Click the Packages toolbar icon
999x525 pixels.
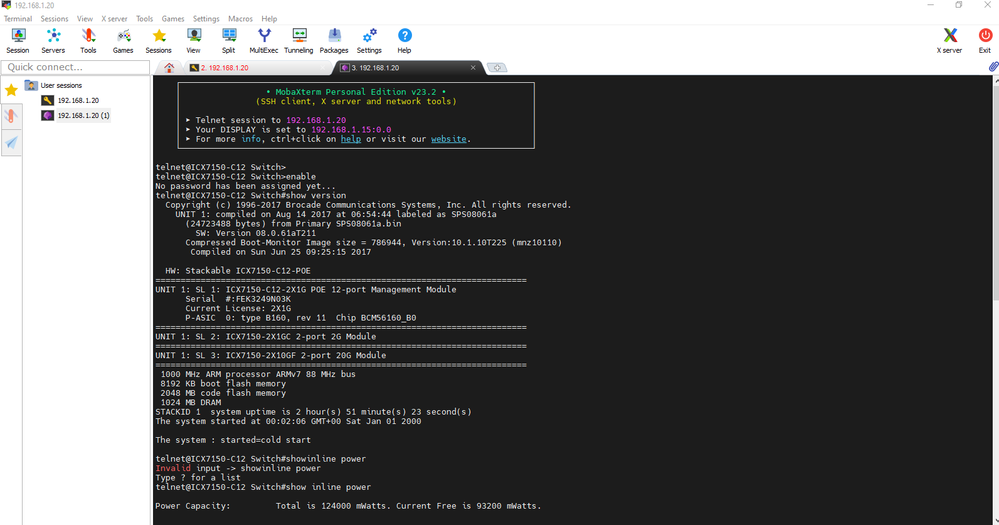pyautogui.click(x=334, y=40)
